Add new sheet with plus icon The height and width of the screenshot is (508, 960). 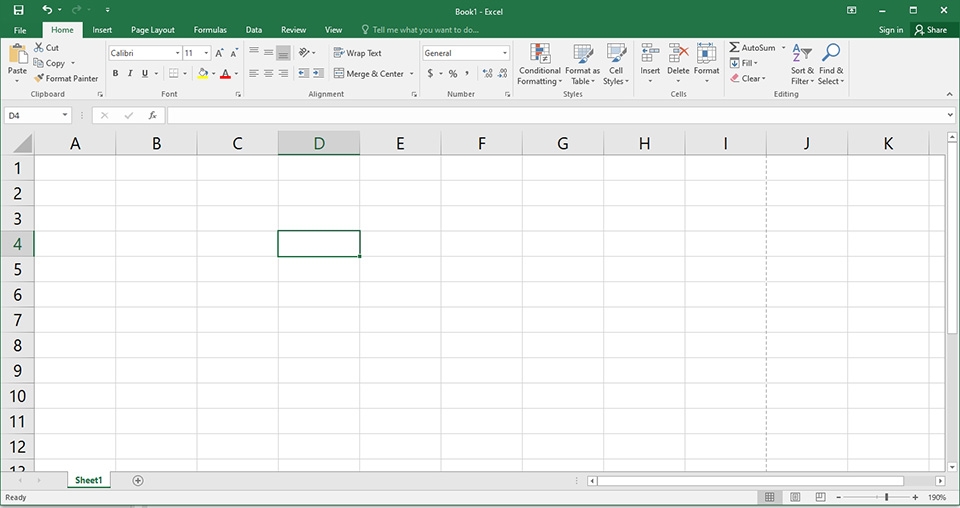[x=138, y=480]
